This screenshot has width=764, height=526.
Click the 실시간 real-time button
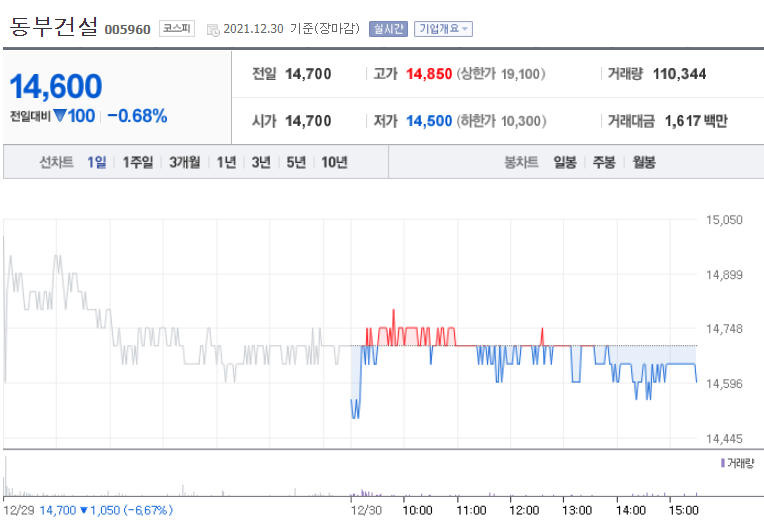point(388,29)
